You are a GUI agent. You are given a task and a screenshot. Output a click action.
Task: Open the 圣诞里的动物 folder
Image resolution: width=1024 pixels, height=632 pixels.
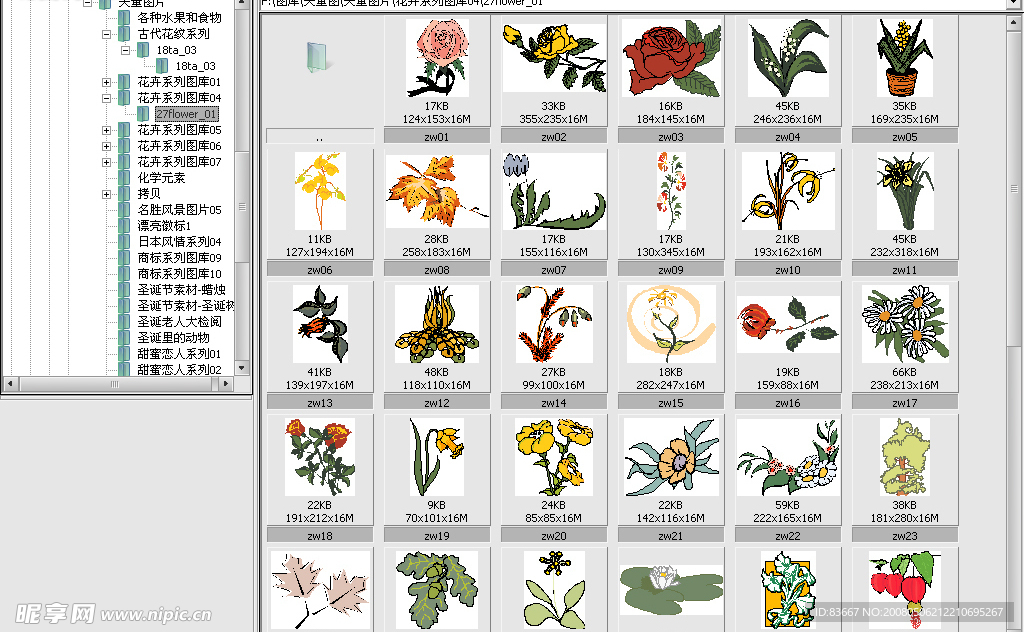(x=174, y=338)
